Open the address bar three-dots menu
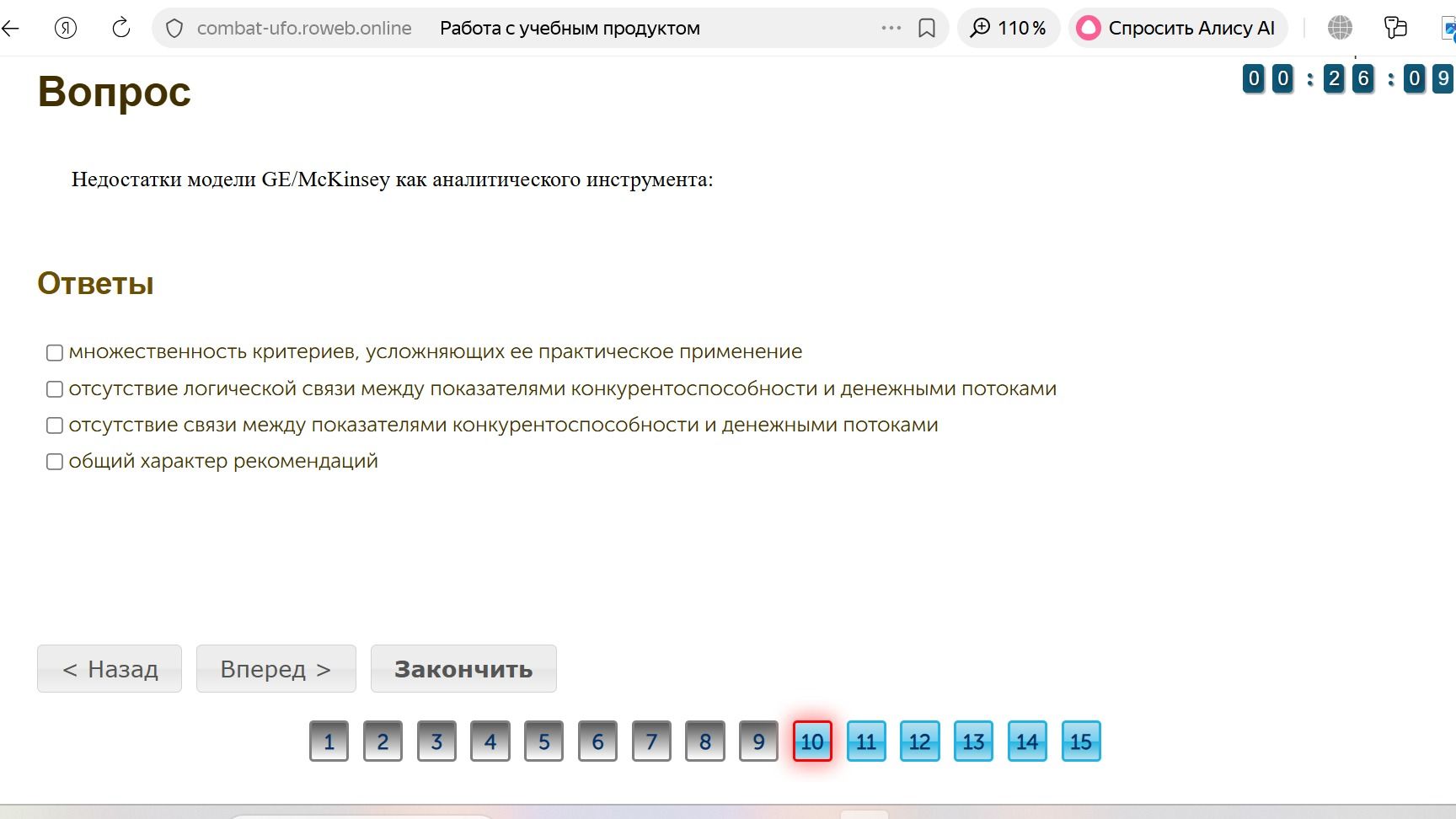The height and width of the screenshot is (819, 1456). pyautogui.click(x=891, y=28)
